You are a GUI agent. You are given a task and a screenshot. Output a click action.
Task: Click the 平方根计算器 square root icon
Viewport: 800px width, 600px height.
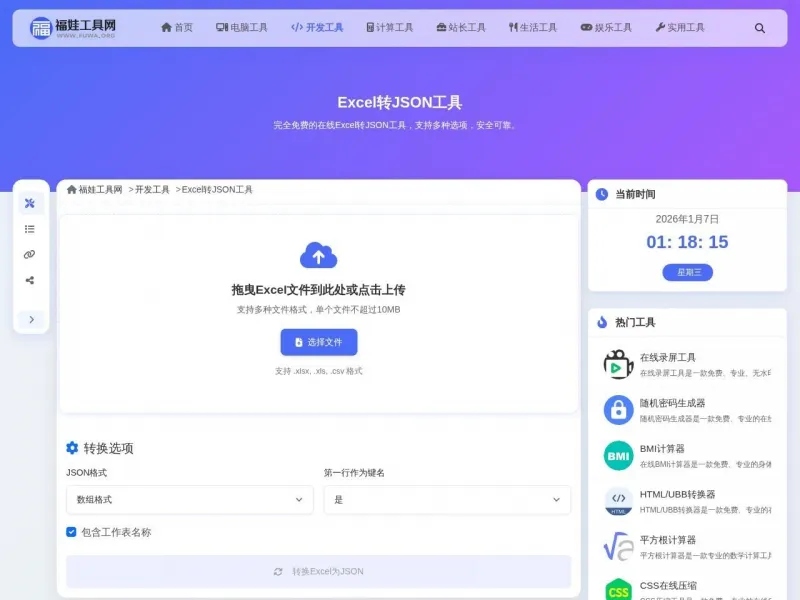617,545
